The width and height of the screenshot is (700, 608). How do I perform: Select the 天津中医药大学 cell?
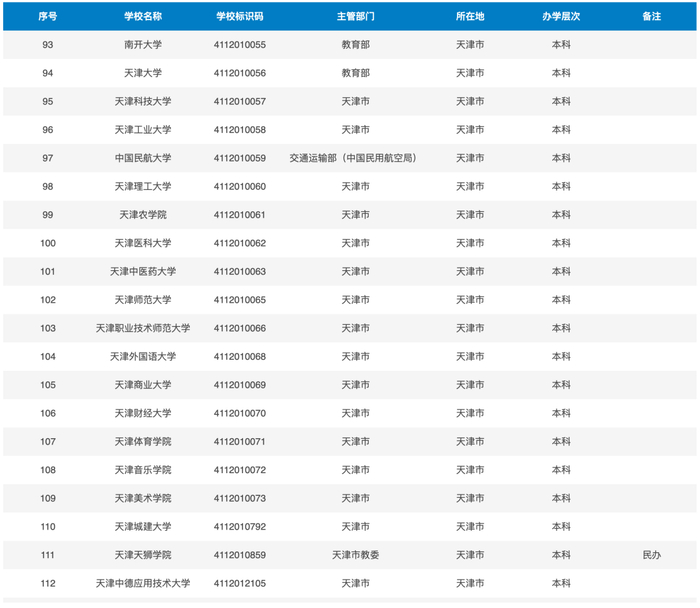(x=143, y=271)
